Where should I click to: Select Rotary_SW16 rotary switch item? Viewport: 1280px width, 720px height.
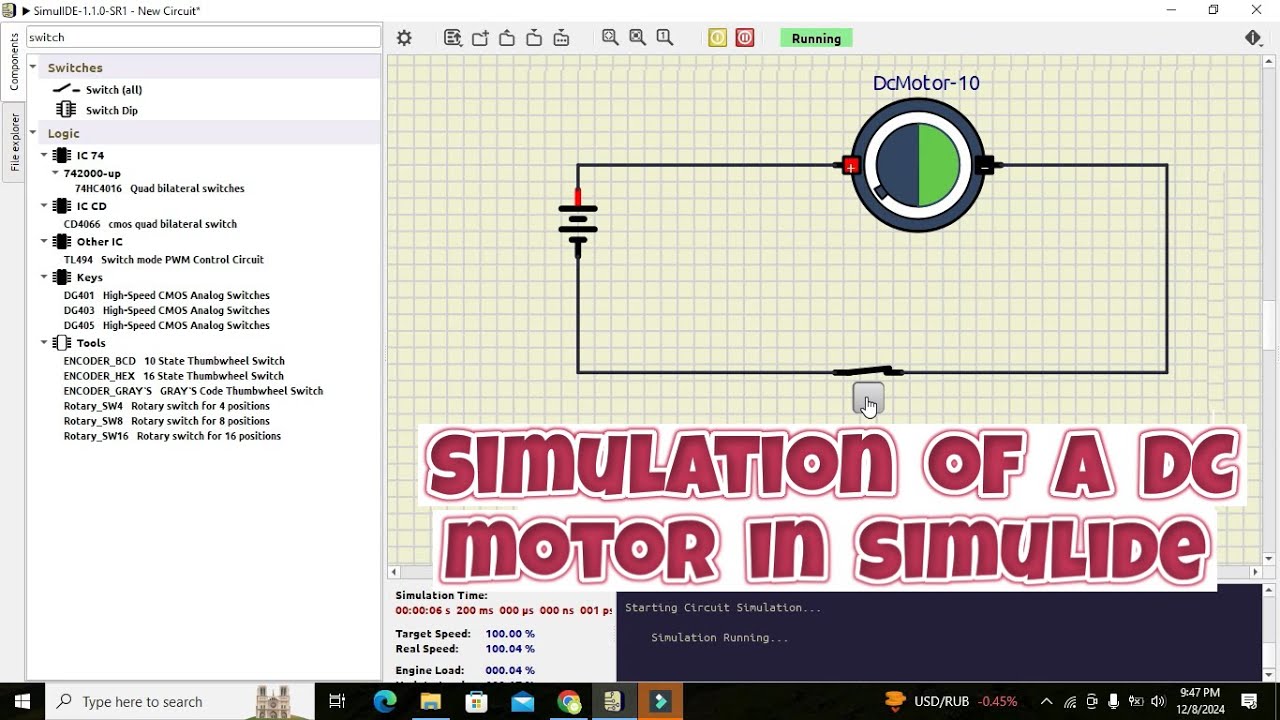click(172, 436)
